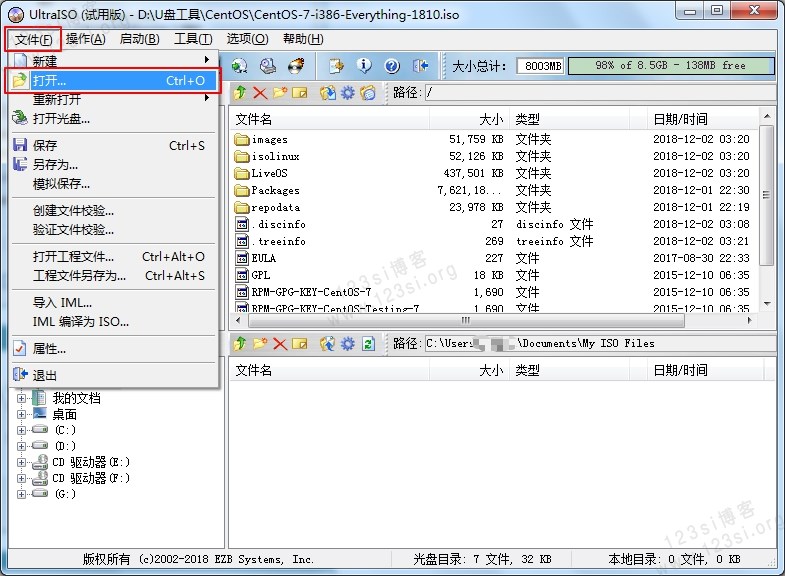Choose 属性... menu entry
Image resolution: width=785 pixels, height=576 pixels.
click(114, 349)
